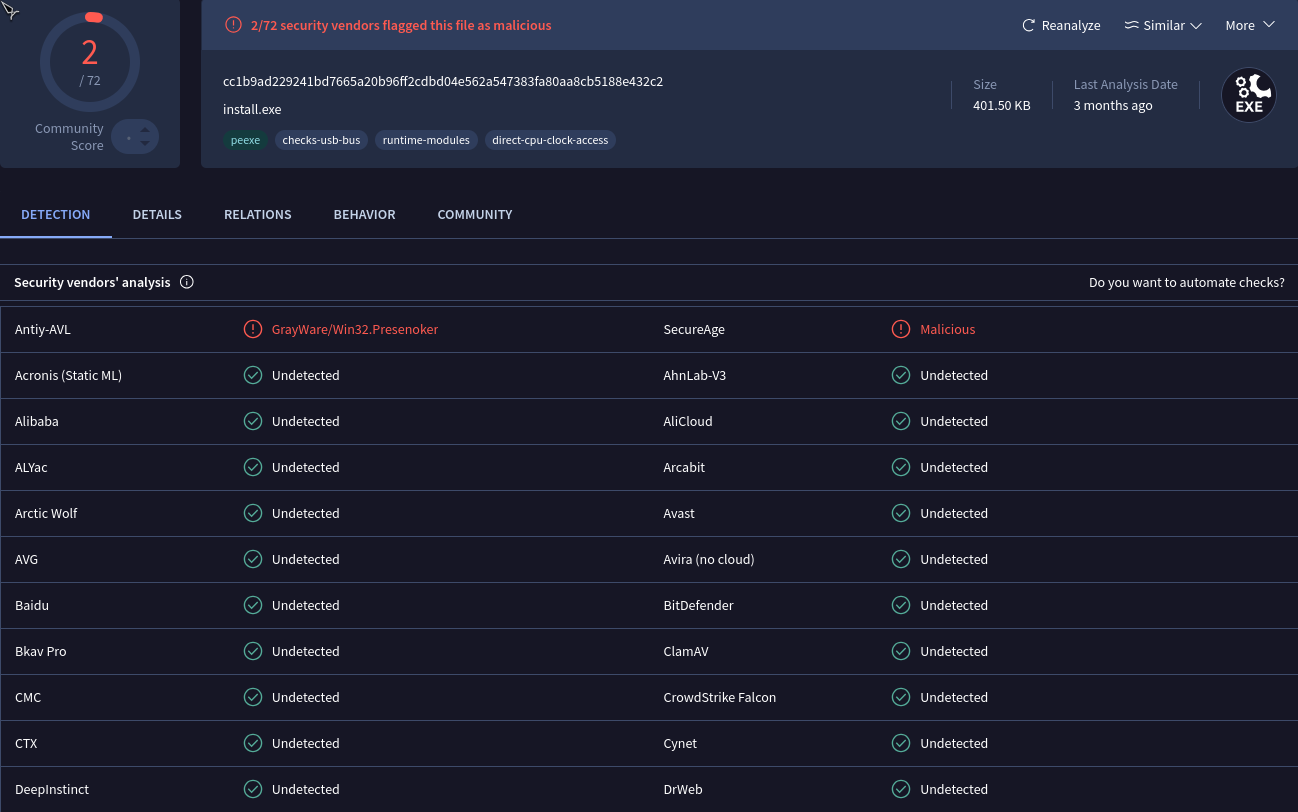Click the 2/72 detection score circle
This screenshot has width=1298, height=812.
tap(90, 61)
